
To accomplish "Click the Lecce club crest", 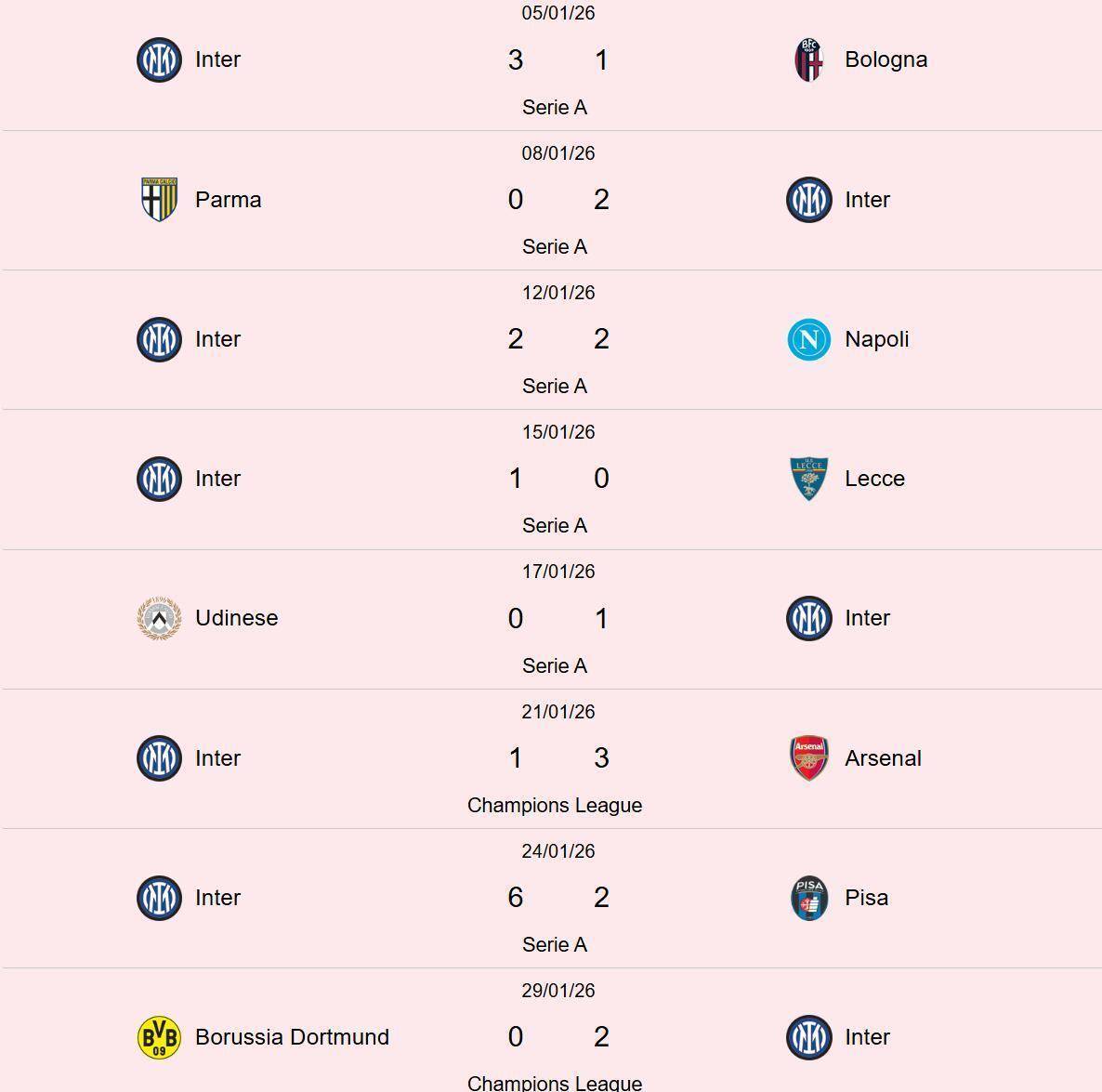I will (808, 479).
